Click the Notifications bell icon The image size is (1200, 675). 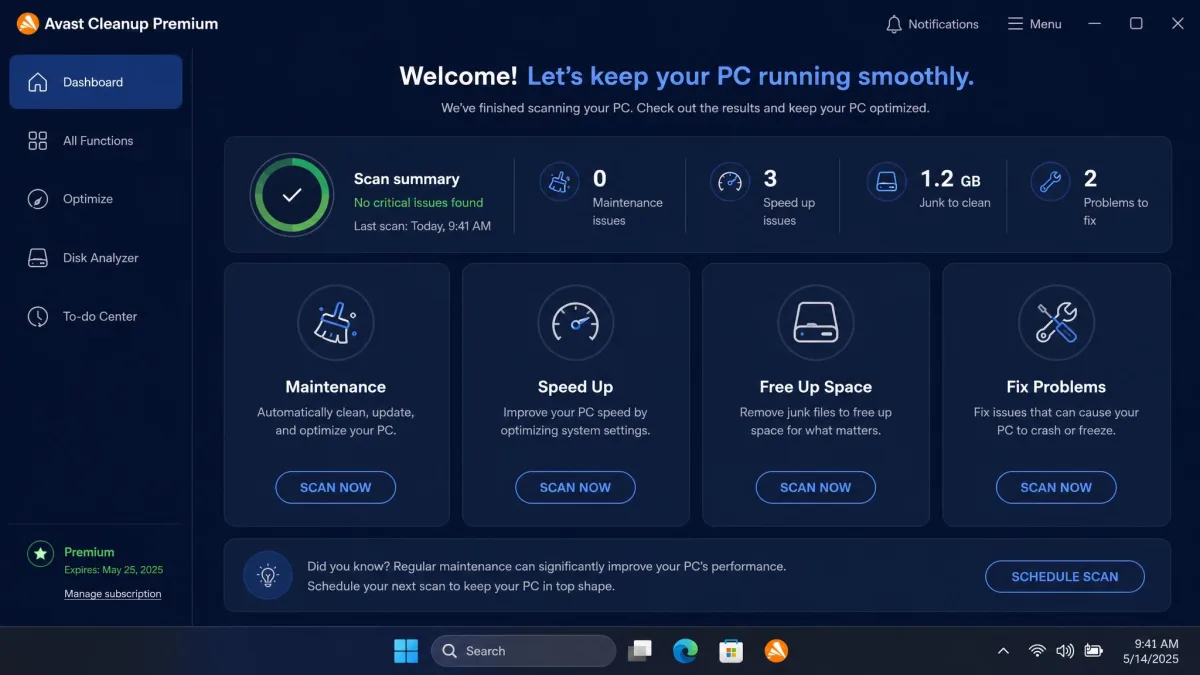point(894,24)
